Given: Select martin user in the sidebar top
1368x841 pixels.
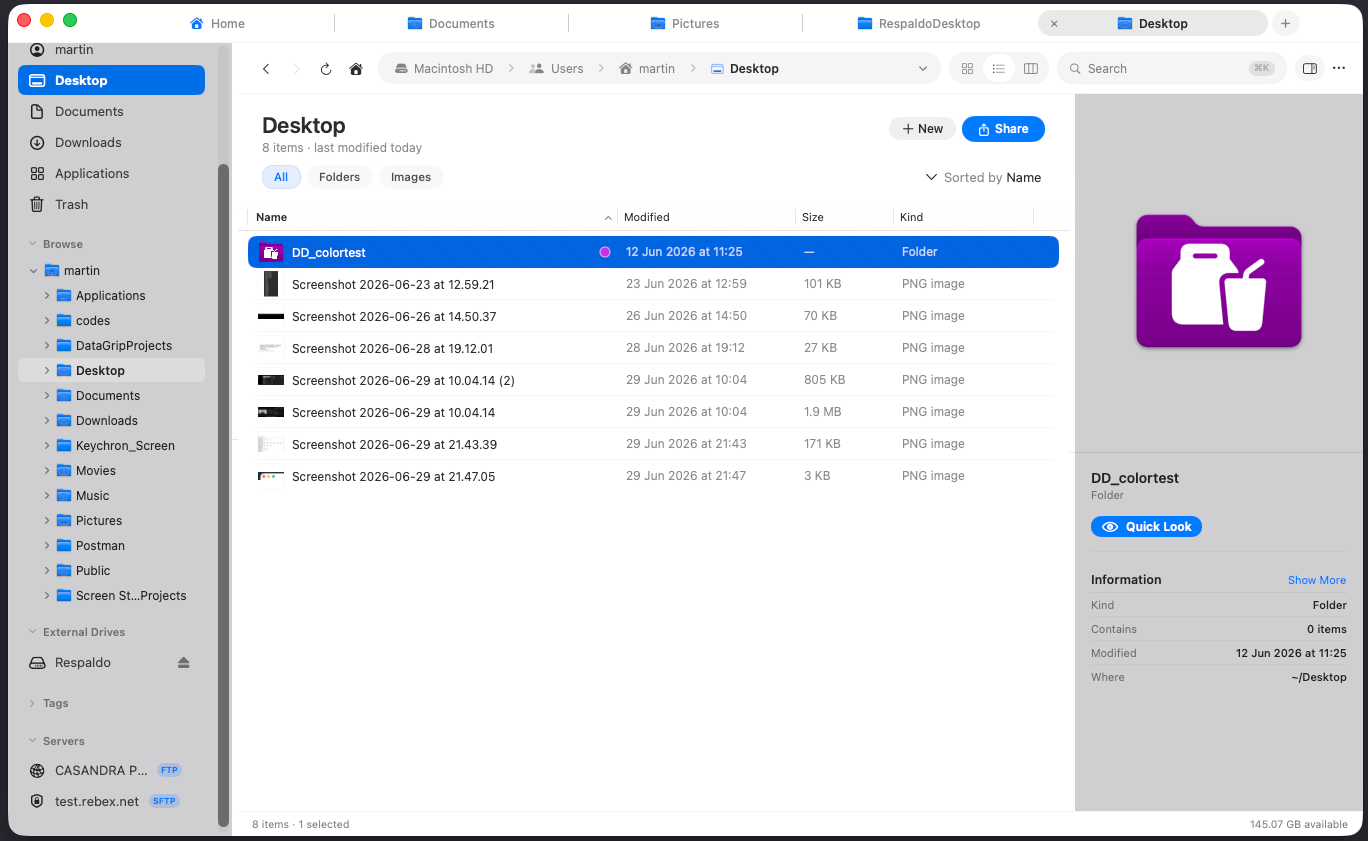Looking at the screenshot, I should 111,50.
